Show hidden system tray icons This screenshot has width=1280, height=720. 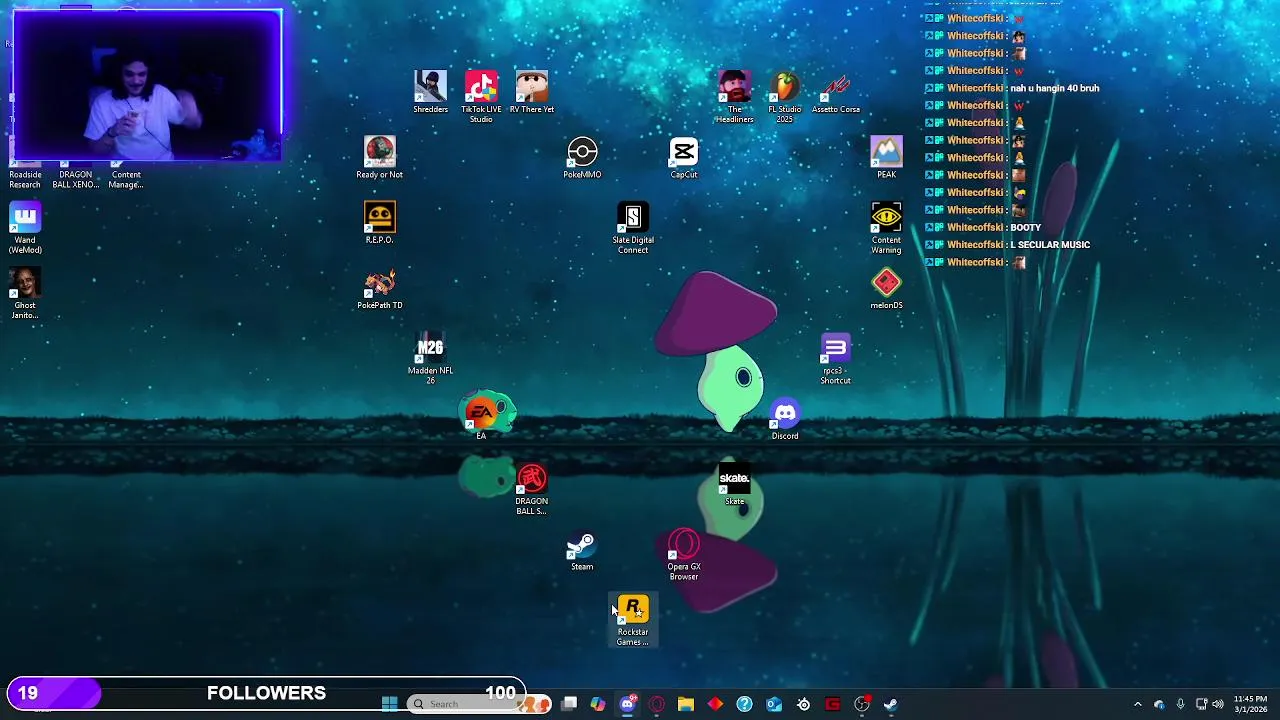coord(1137,704)
